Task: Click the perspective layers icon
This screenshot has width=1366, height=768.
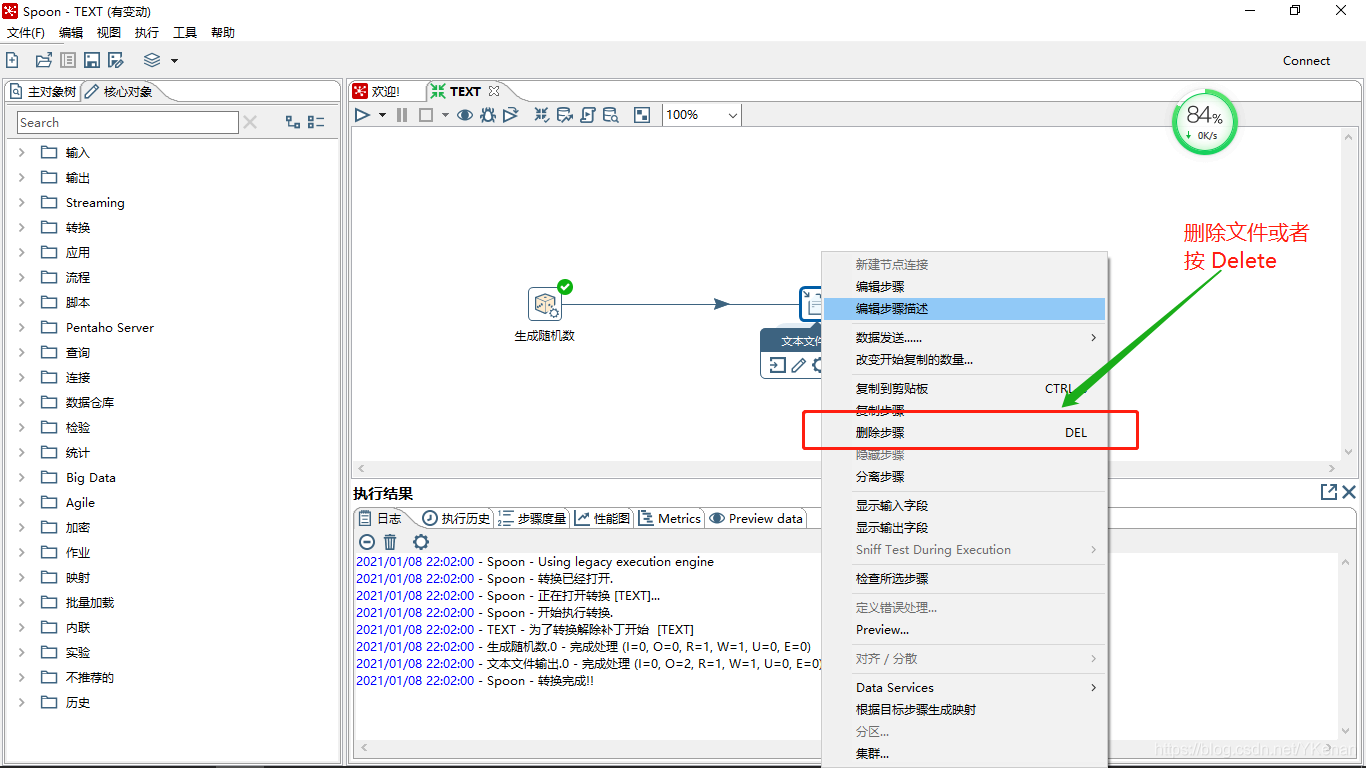Action: pyautogui.click(x=152, y=60)
